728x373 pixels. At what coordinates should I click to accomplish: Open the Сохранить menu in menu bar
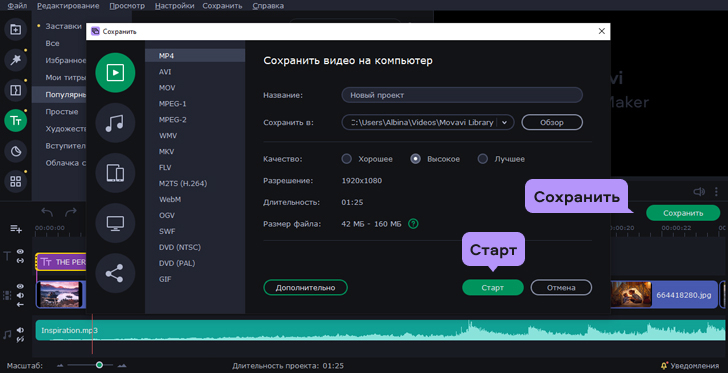click(222, 6)
